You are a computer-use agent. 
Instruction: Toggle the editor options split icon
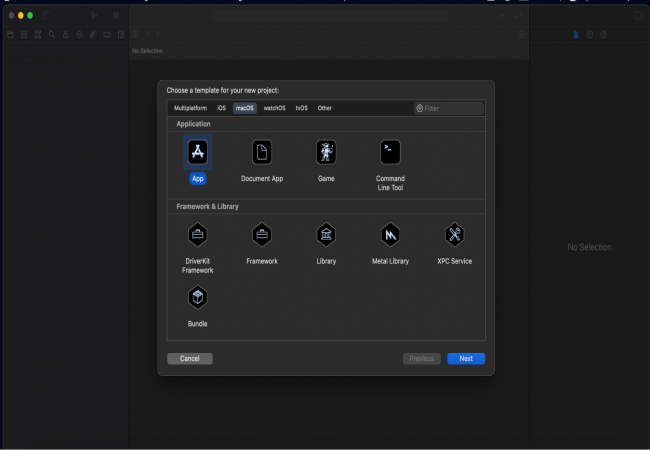point(521,35)
